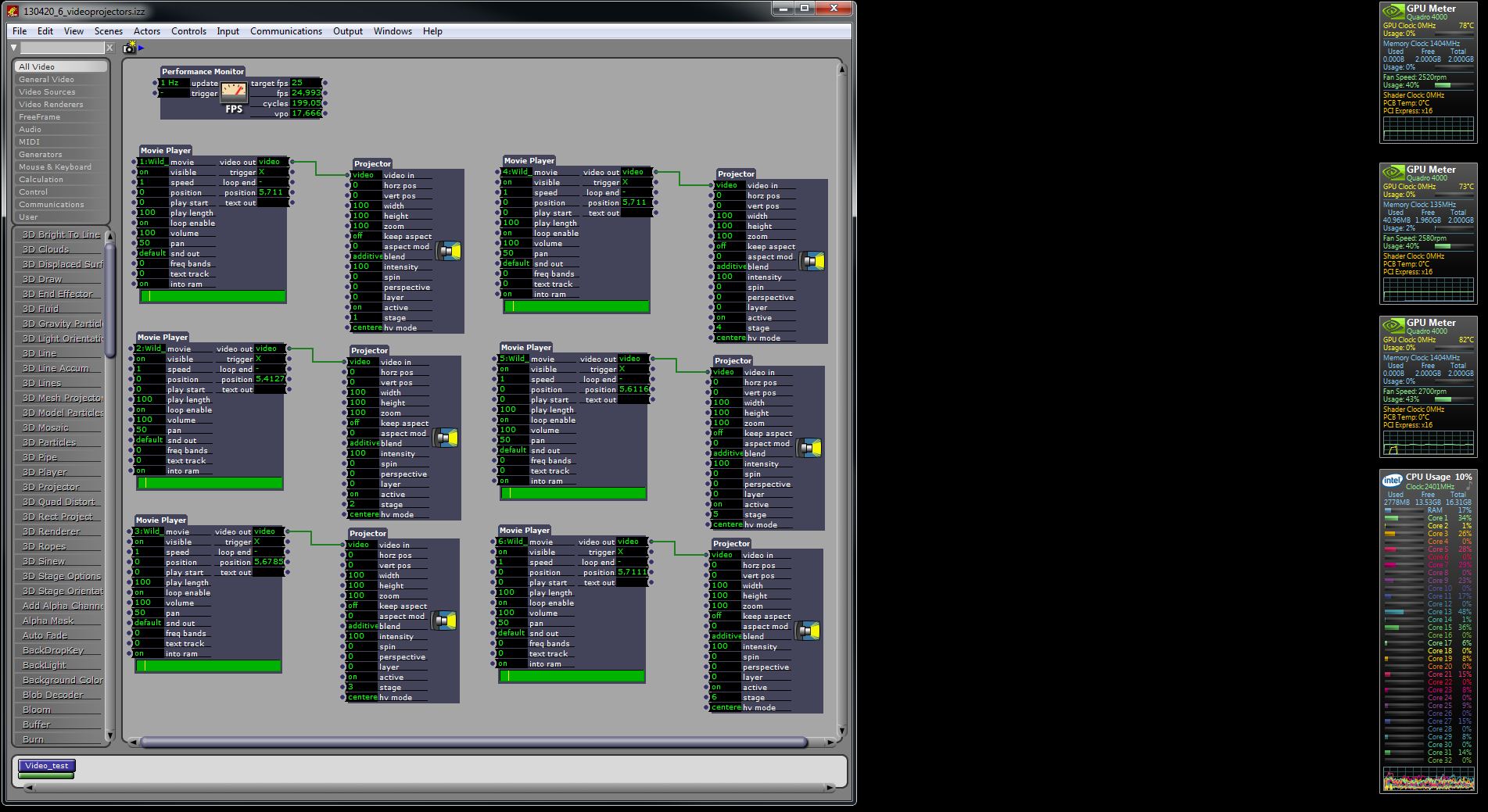Click NVIDIA logo on GPU Meter showing 82°C

click(1393, 326)
